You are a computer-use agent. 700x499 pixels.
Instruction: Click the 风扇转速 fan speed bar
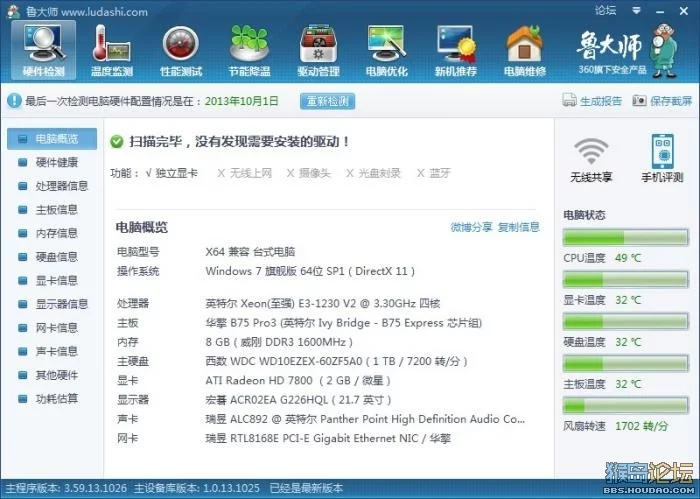point(625,406)
